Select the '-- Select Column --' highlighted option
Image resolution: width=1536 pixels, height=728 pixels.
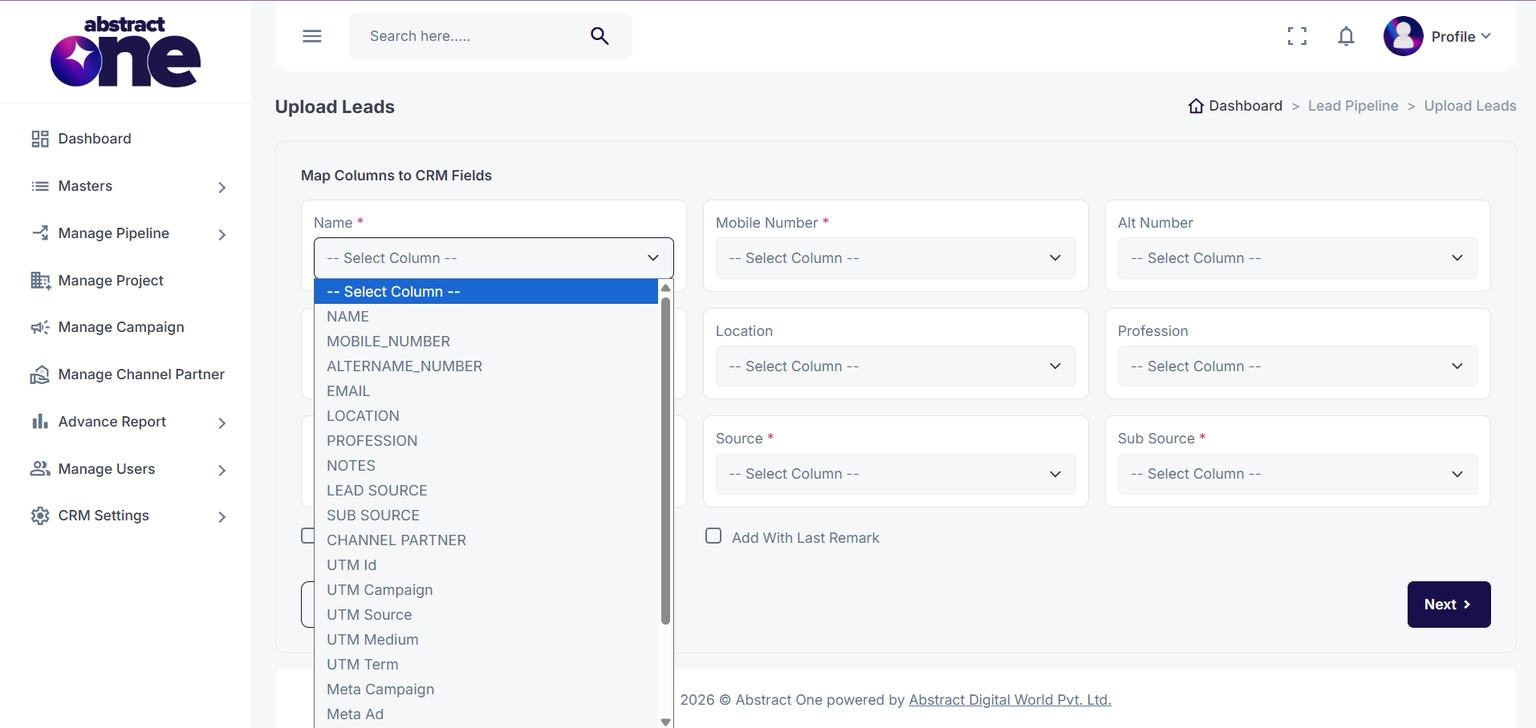486,292
